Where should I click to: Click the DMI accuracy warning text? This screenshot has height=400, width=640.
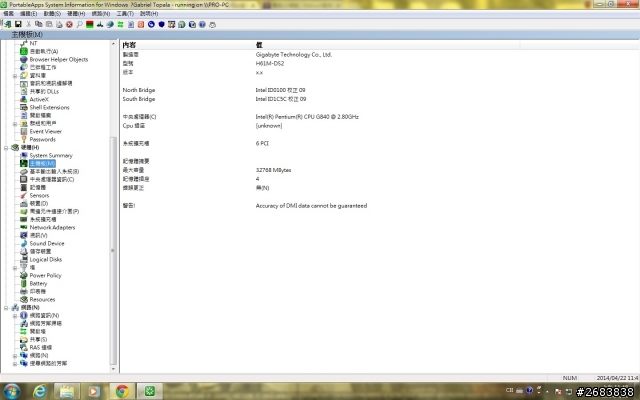[x=311, y=206]
